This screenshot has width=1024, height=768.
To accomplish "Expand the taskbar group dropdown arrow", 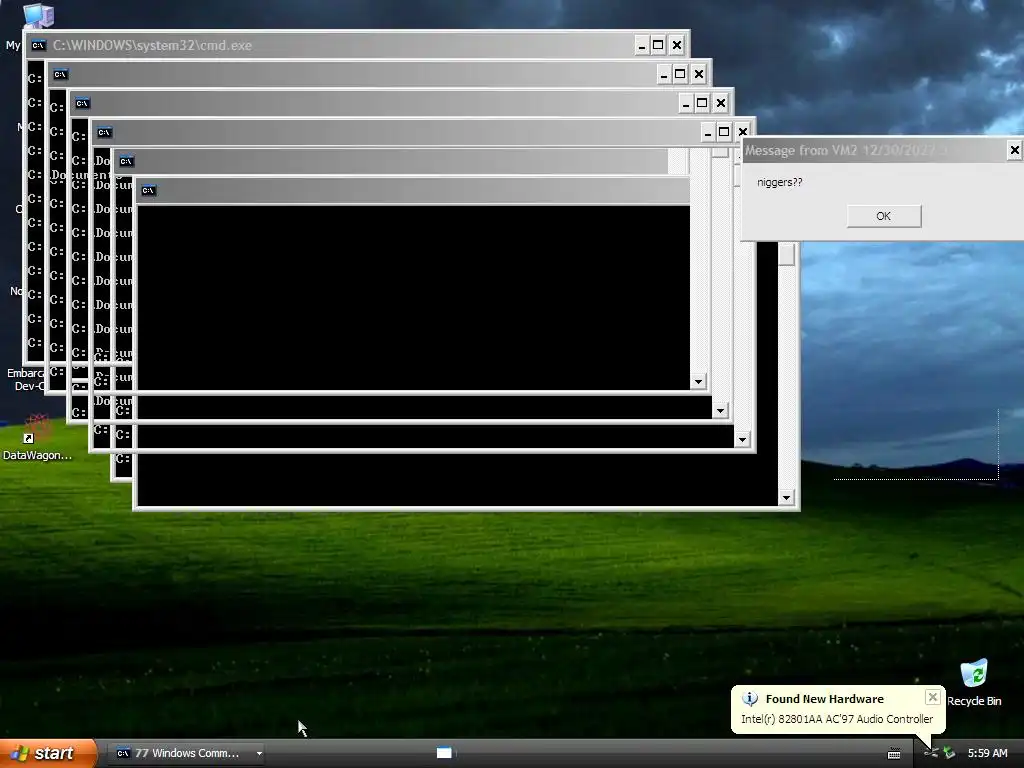I will [x=259, y=753].
